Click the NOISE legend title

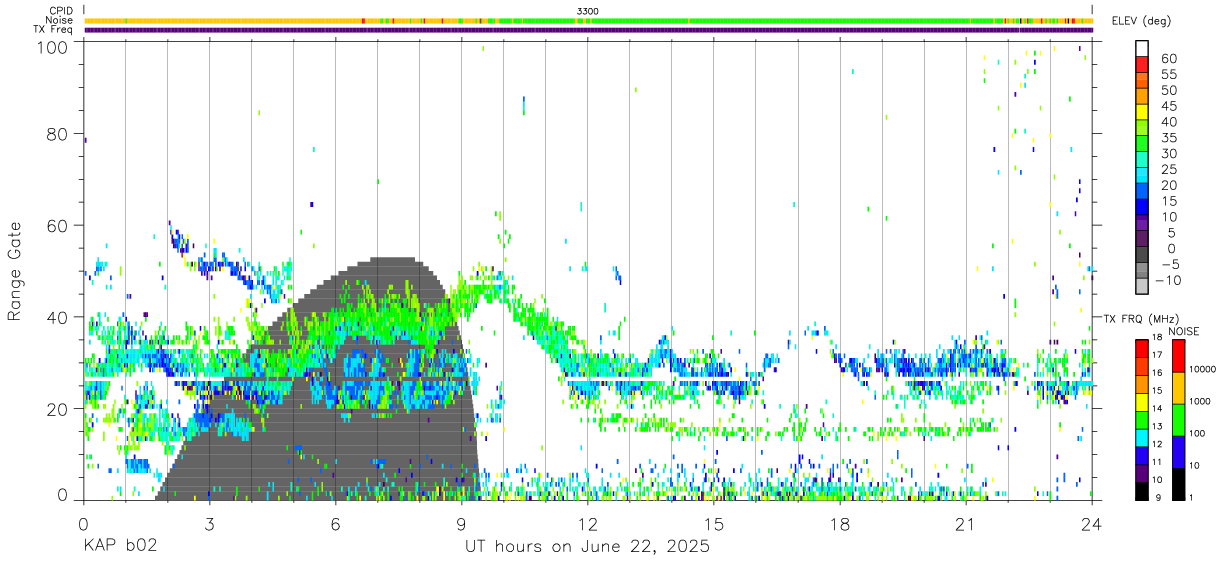click(1186, 331)
